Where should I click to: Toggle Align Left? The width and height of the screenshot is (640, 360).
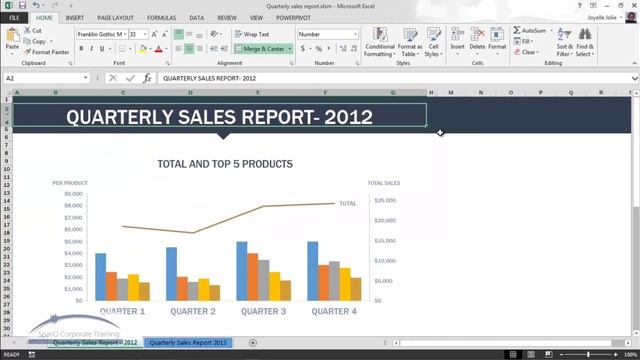click(x=179, y=49)
